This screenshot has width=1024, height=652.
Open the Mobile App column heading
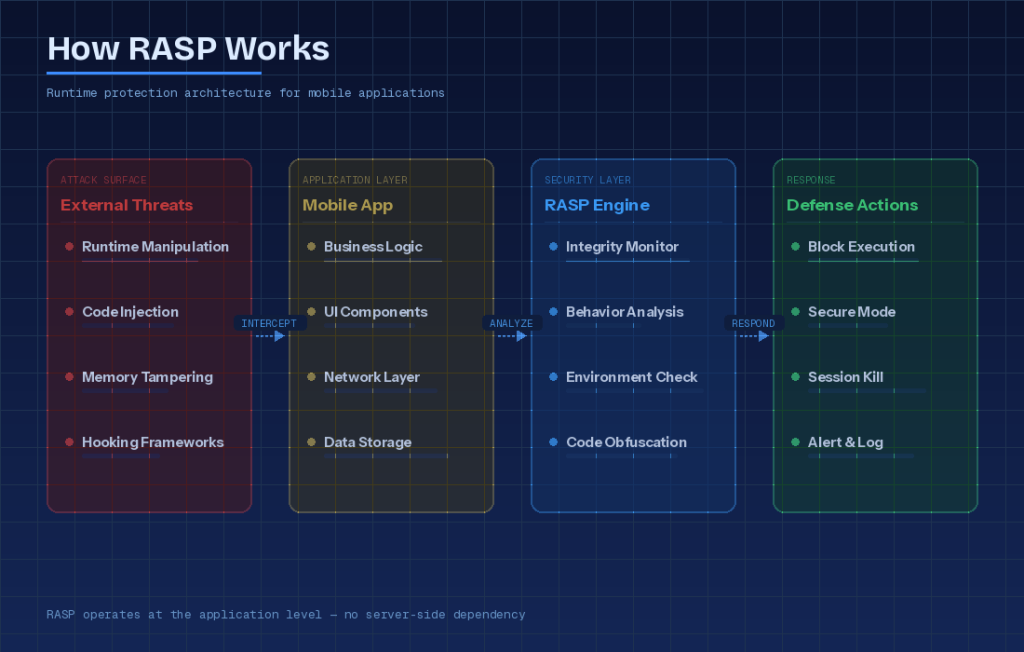click(347, 205)
